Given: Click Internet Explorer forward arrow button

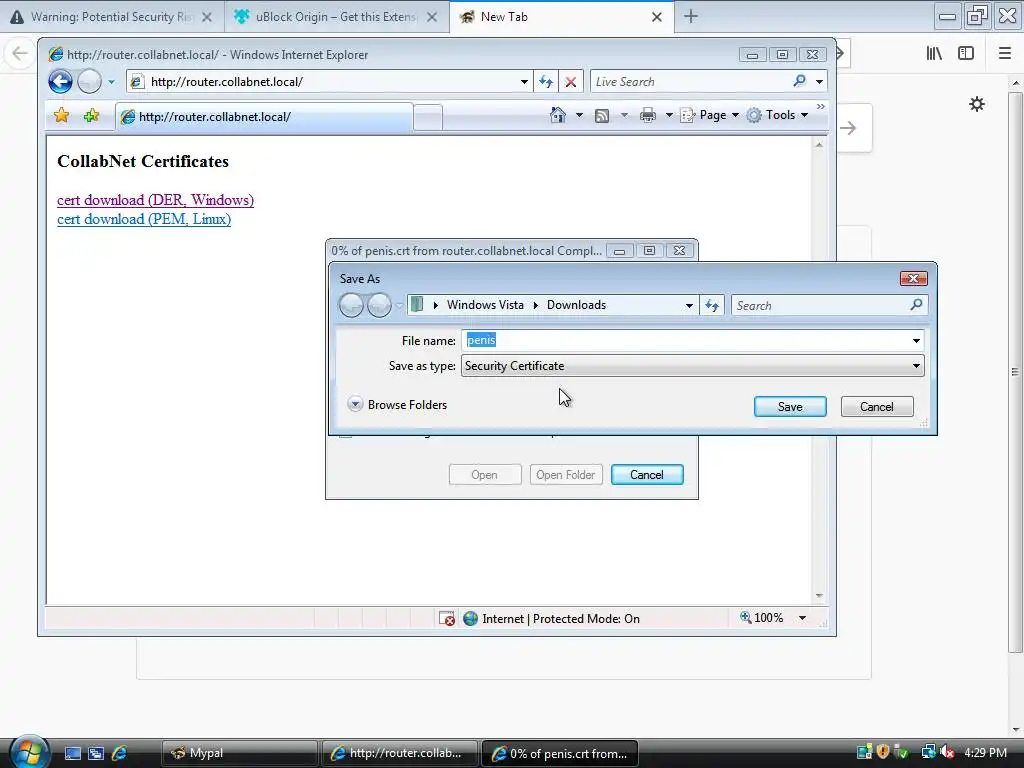Looking at the screenshot, I should (x=89, y=82).
